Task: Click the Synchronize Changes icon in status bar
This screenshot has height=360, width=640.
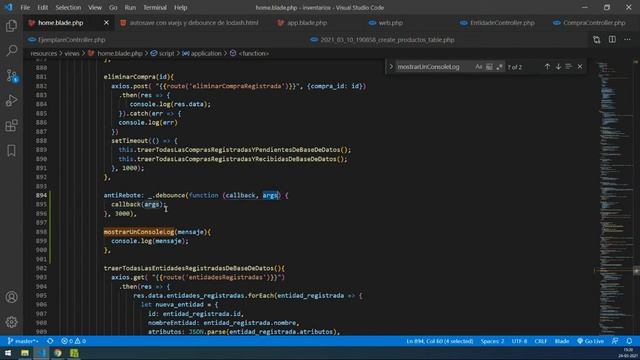Action: point(50,341)
